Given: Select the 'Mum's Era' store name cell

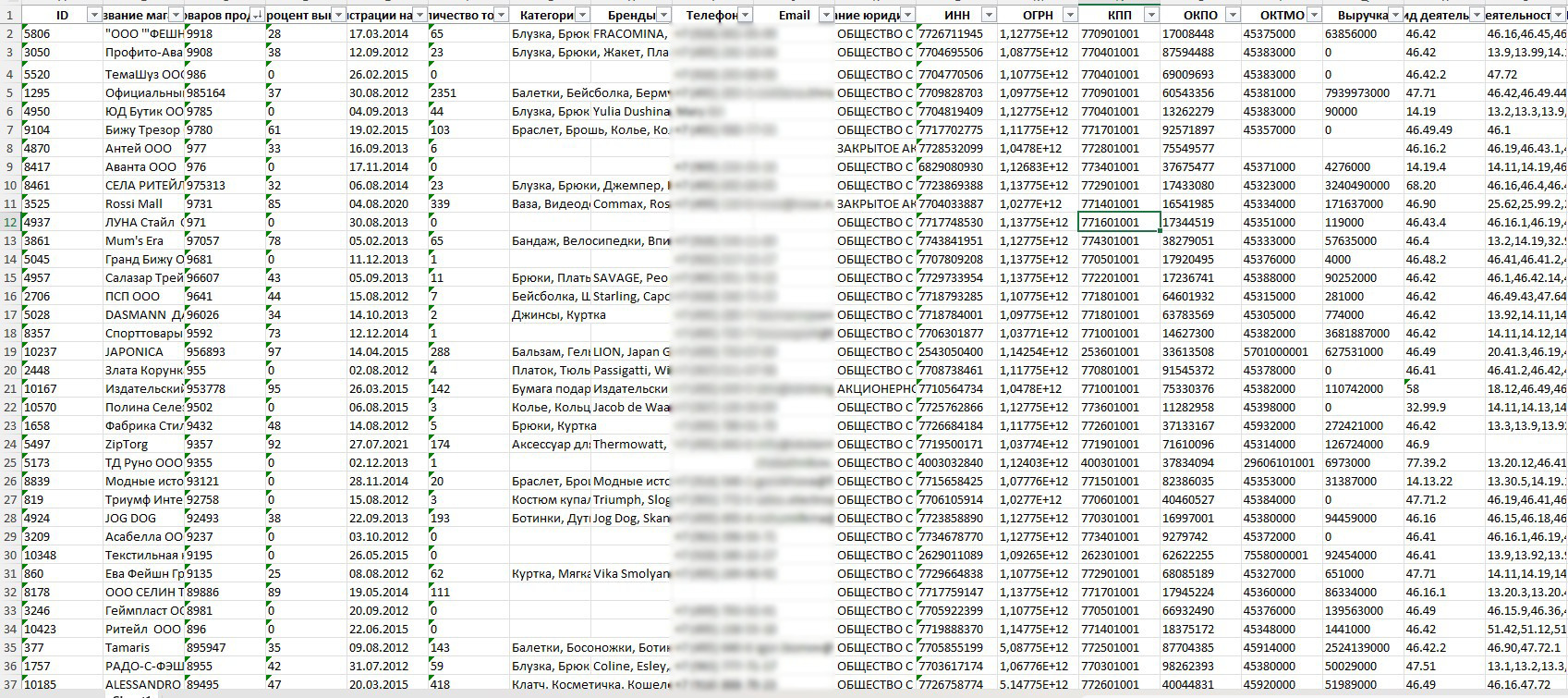Looking at the screenshot, I should [x=143, y=240].
